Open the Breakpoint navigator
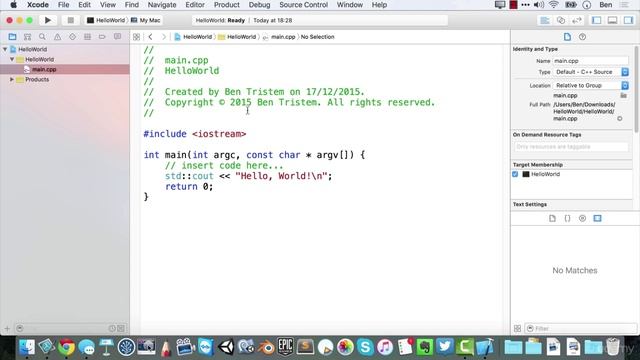This screenshot has width=640, height=360. (x=102, y=37)
